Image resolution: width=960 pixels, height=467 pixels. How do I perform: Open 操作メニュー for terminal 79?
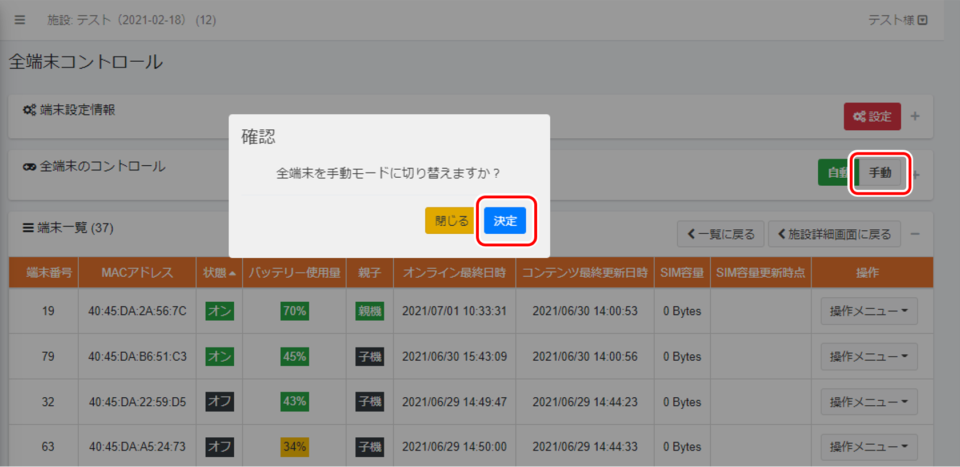(869, 356)
